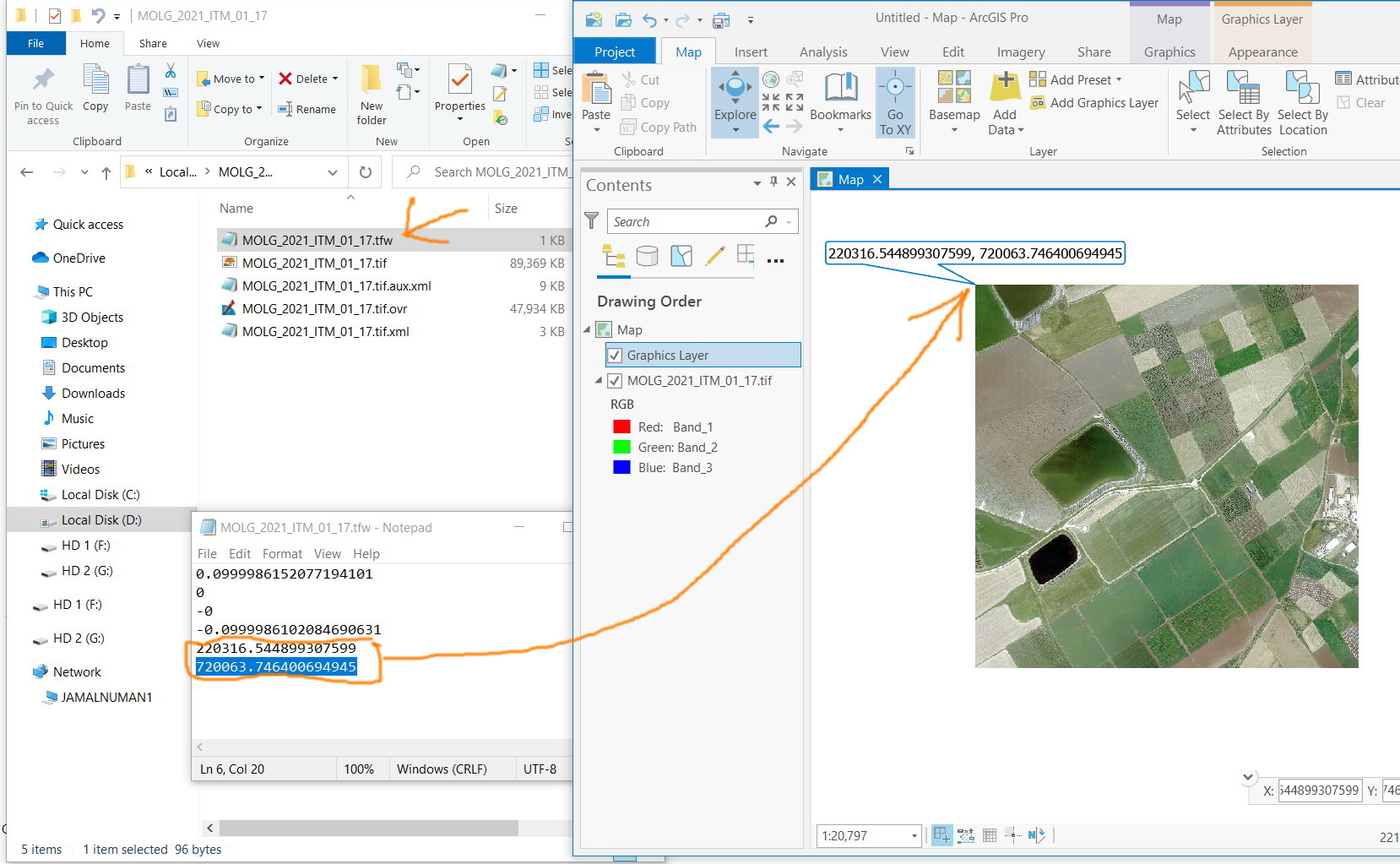Open the Format menu in Notepad

(x=282, y=554)
